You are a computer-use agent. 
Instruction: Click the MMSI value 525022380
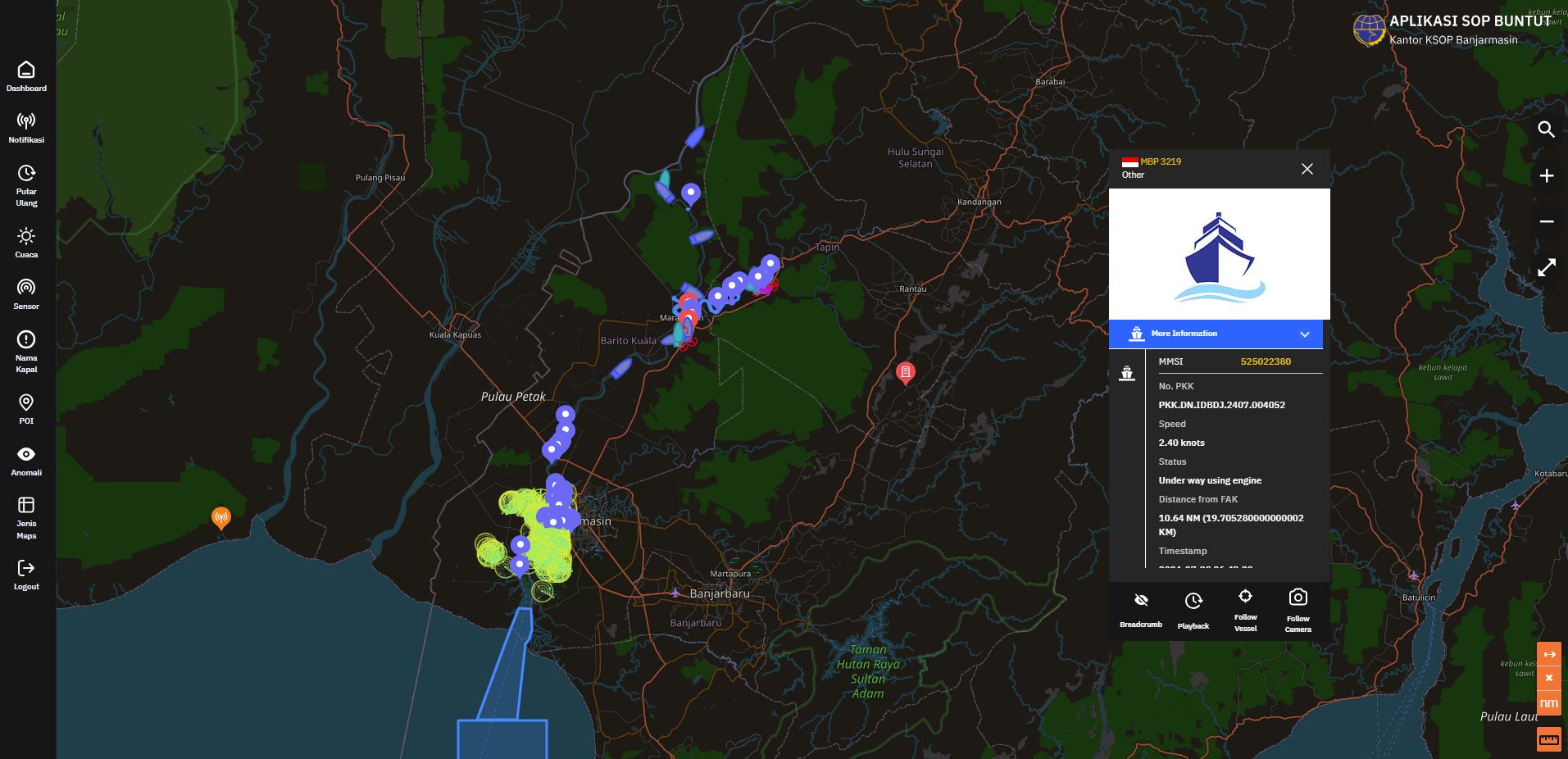click(x=1265, y=361)
